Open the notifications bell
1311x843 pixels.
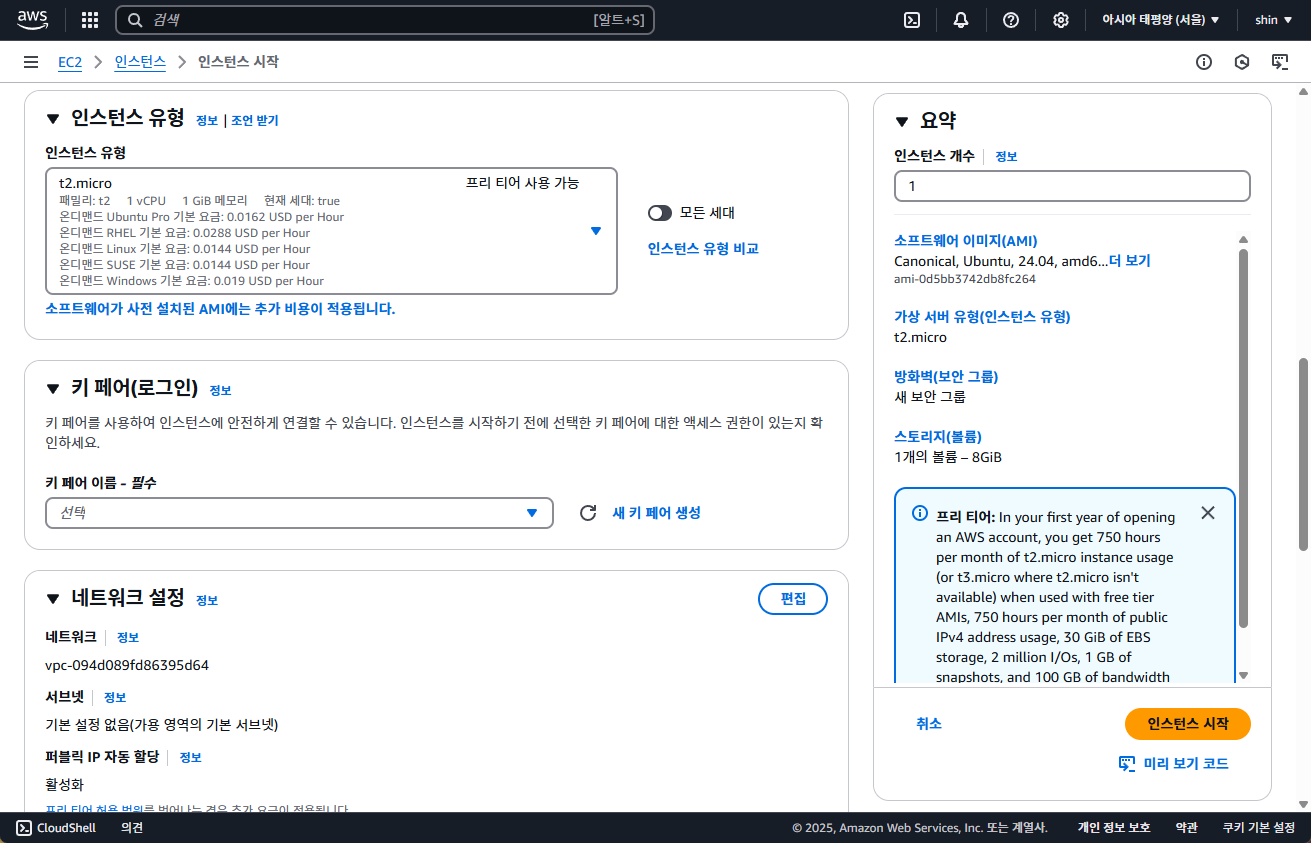coord(961,20)
